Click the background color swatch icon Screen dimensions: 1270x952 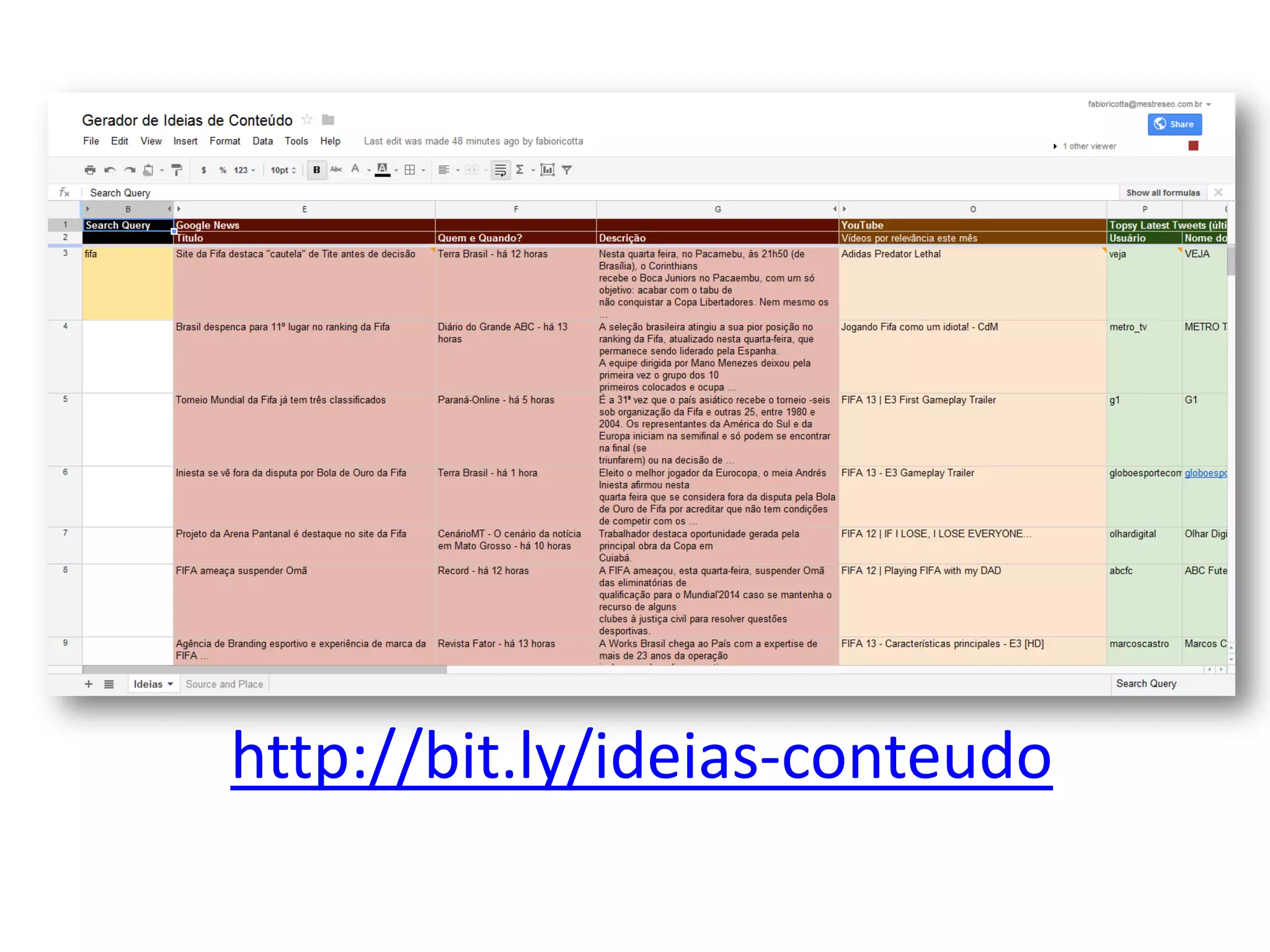click(x=383, y=170)
